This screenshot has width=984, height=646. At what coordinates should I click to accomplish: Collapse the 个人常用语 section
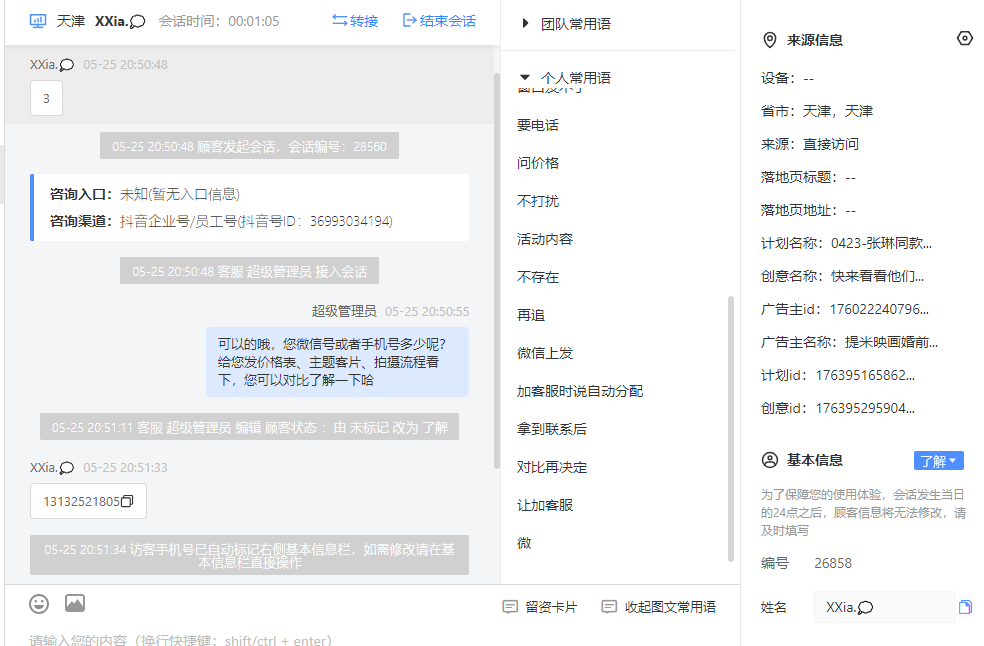coord(567,78)
